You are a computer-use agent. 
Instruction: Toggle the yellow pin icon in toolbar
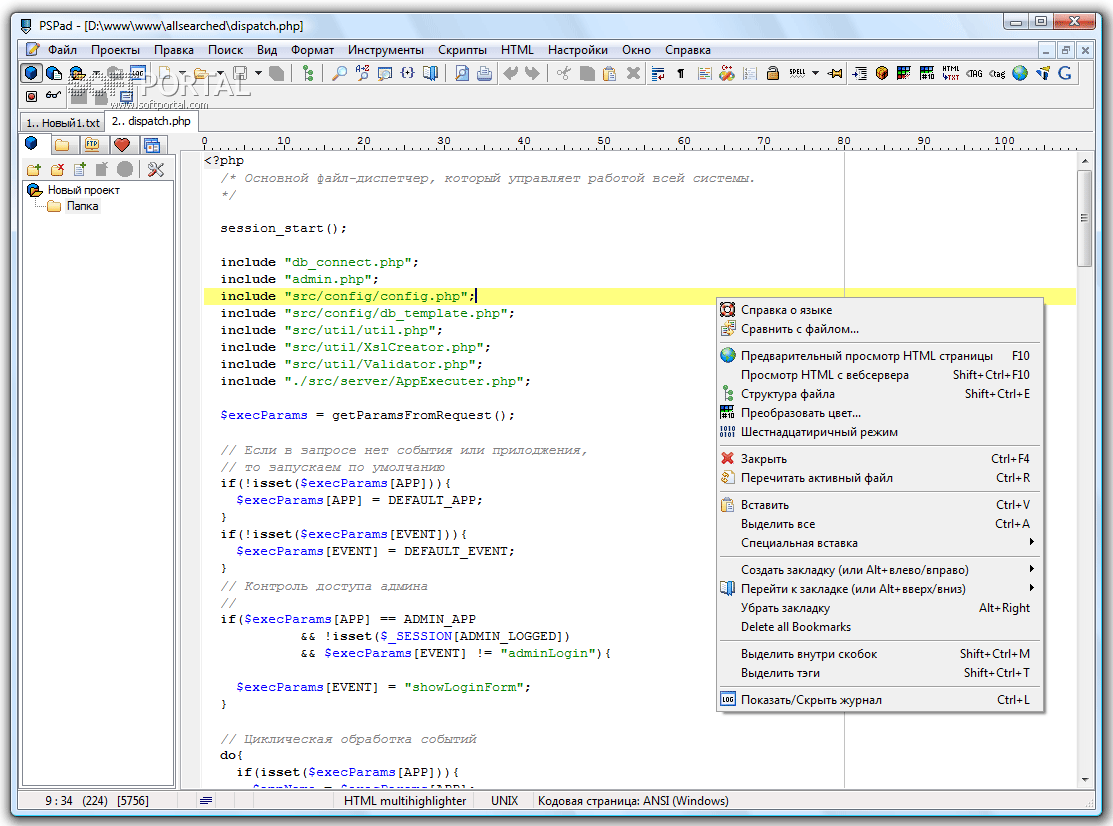tap(835, 73)
